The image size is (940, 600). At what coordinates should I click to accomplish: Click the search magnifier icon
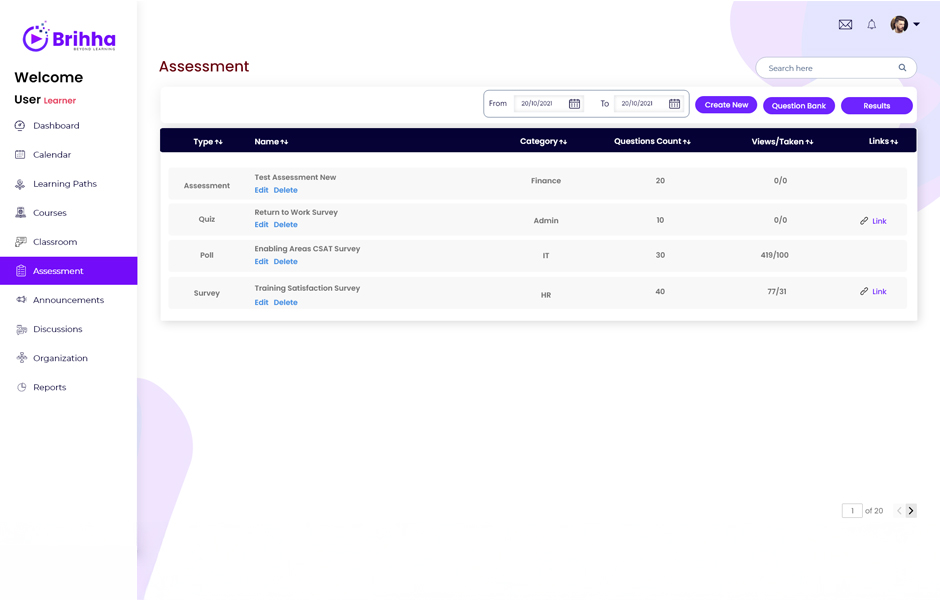902,68
